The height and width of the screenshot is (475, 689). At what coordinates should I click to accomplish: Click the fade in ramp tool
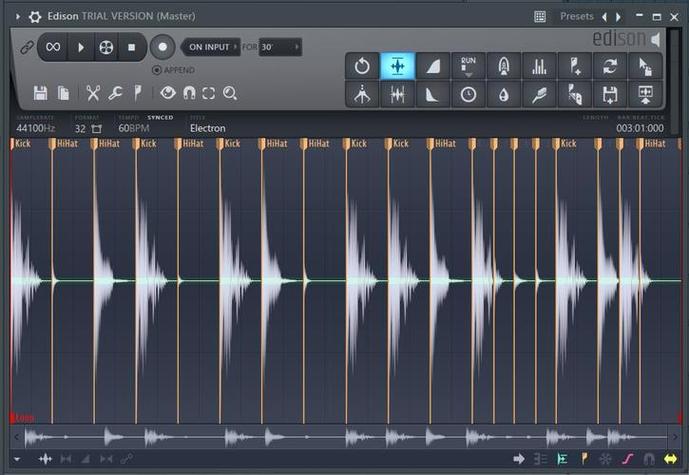[433, 66]
